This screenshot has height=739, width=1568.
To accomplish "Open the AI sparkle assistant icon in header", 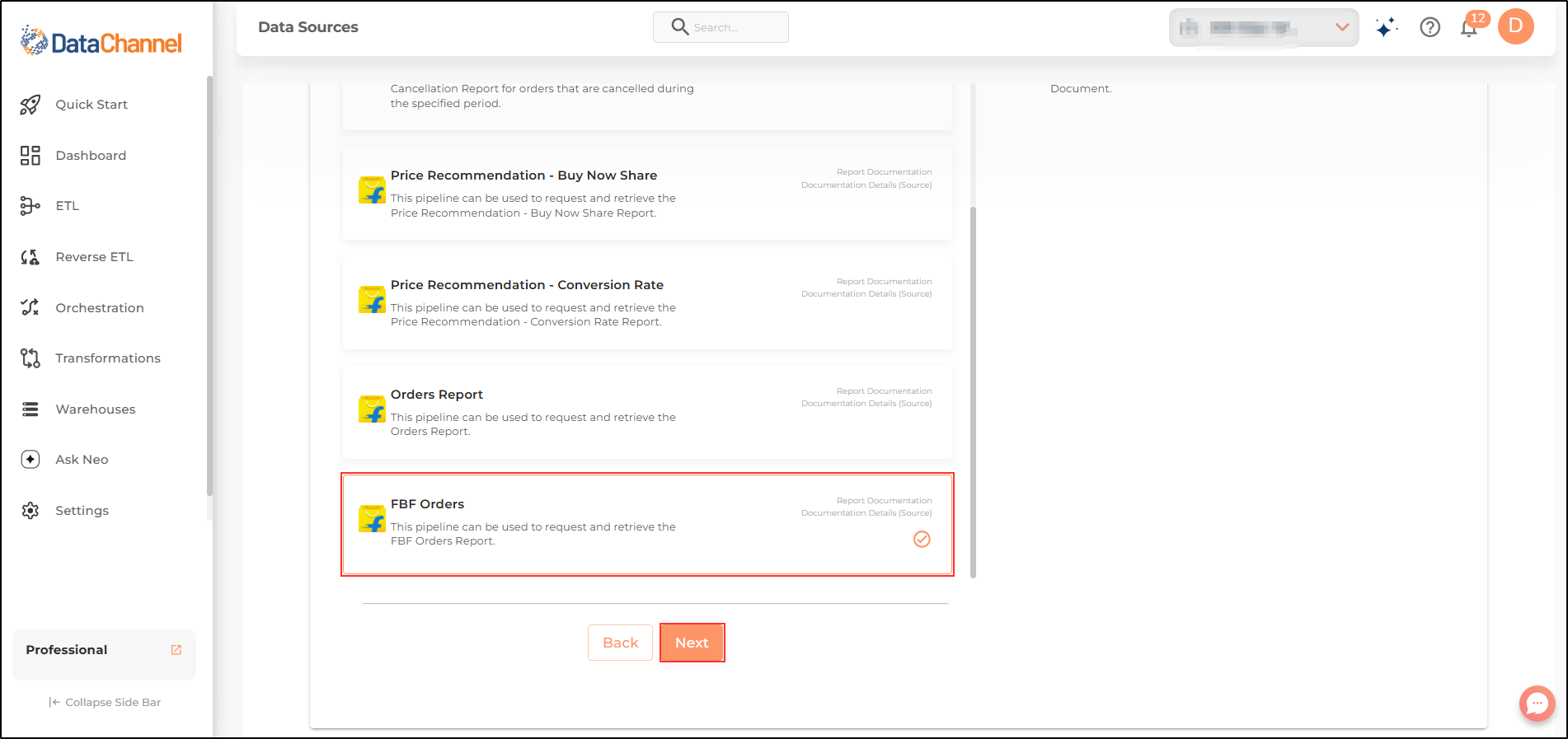I will [1387, 27].
